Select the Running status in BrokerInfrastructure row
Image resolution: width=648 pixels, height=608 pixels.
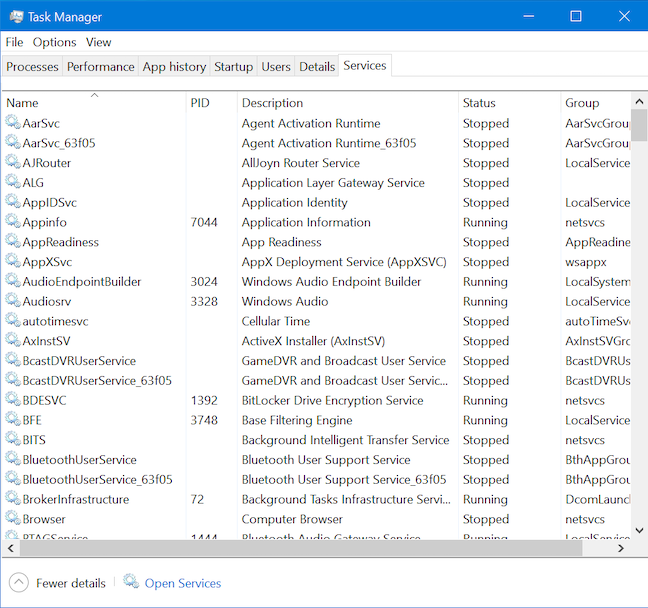point(485,499)
